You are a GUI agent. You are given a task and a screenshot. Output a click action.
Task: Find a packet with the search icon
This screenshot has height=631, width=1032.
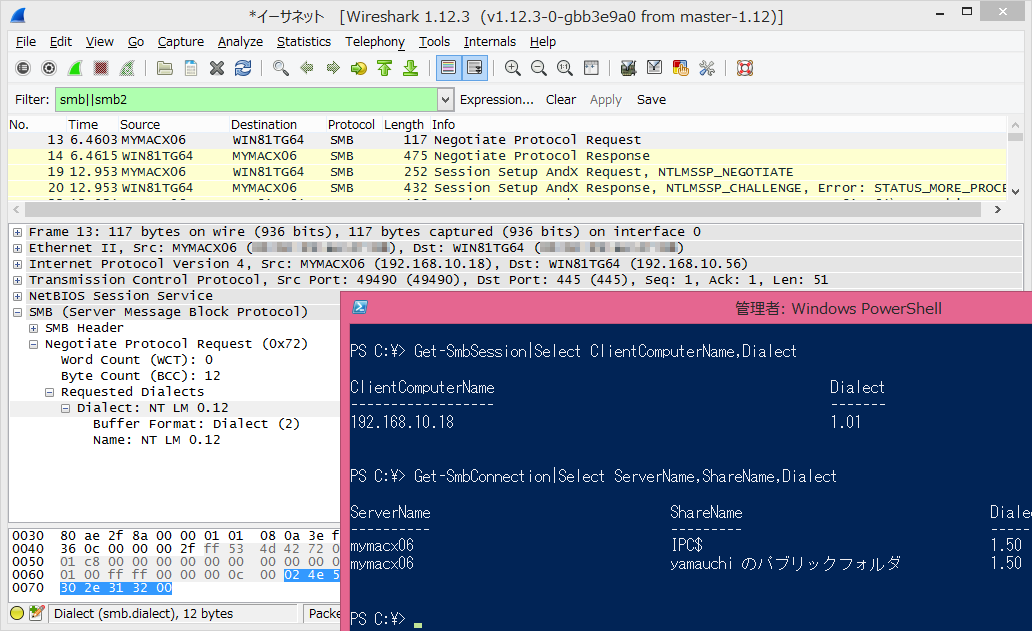[x=280, y=67]
